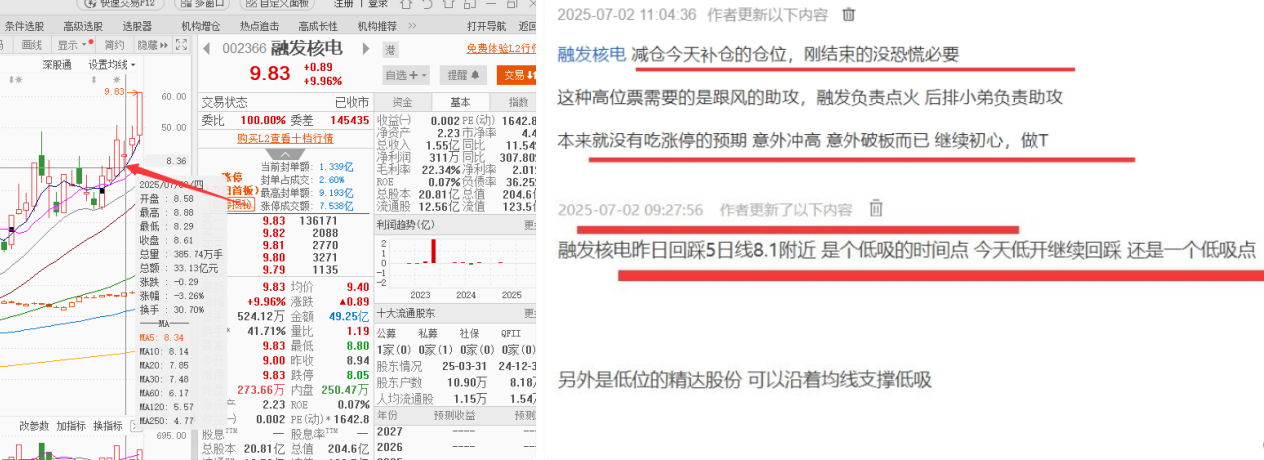1264x460 pixels.
Task: Go to the previous stock with the left arrow
Action: click(207, 49)
